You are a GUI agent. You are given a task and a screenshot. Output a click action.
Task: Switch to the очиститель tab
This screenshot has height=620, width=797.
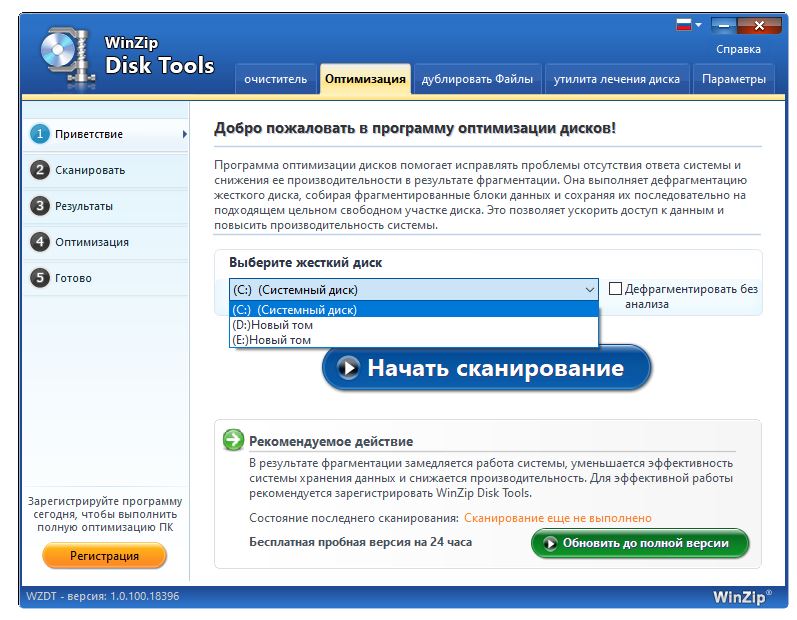275,79
